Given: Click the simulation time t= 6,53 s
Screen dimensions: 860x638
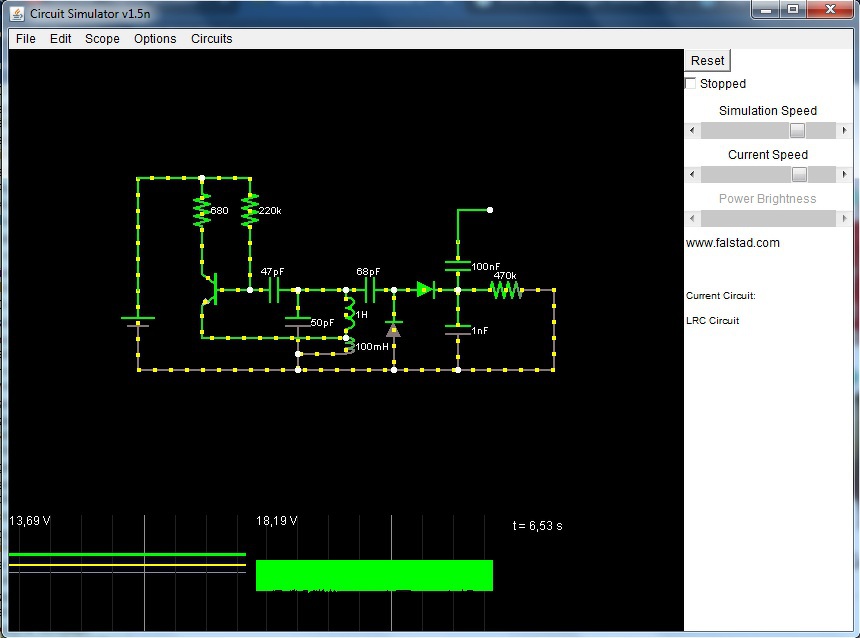Looking at the screenshot, I should [537, 526].
